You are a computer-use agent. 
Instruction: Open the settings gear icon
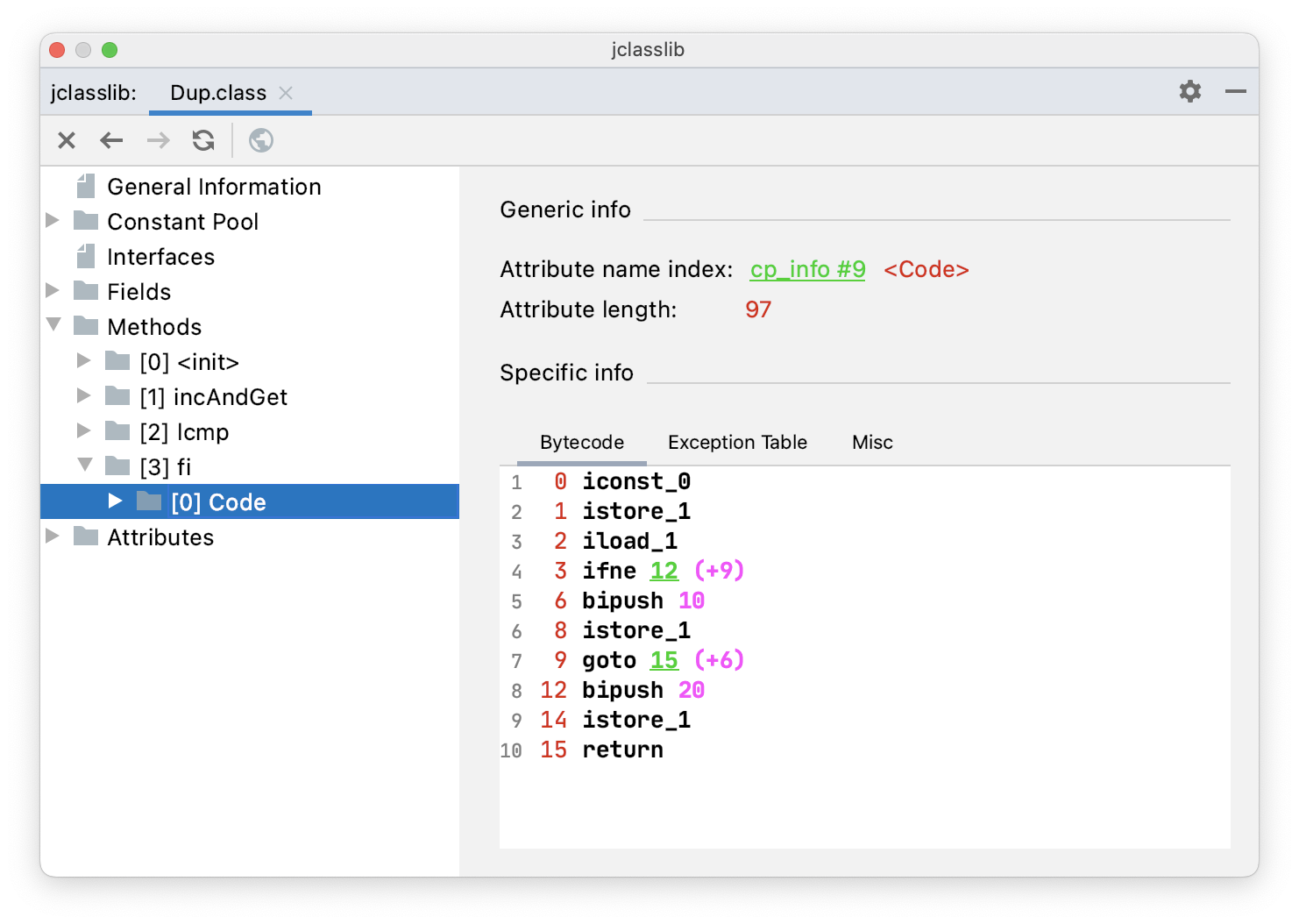1189,91
